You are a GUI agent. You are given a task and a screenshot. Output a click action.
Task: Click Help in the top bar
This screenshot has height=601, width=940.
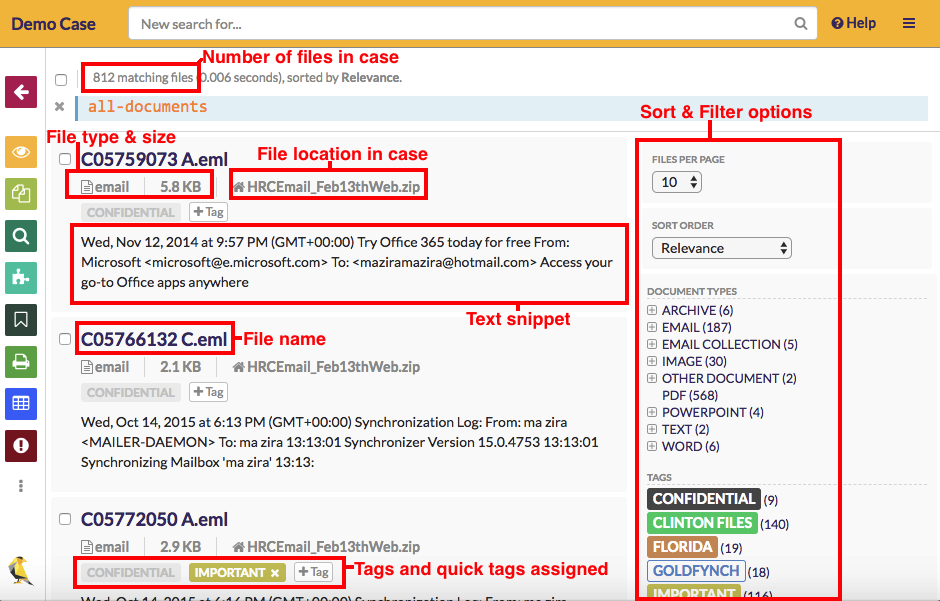[853, 23]
